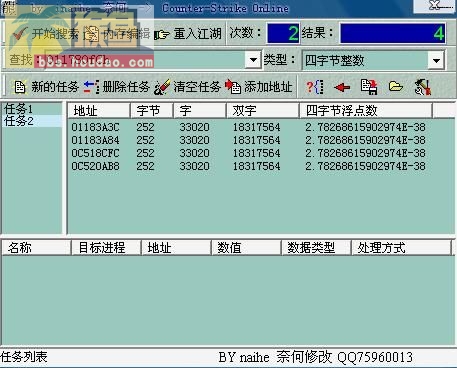Viewport: 457px width, 368px height.
Task: Clear all tasks with 清空任务
Action: [187, 87]
